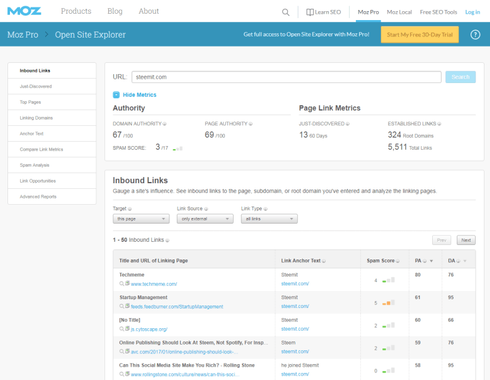Click the 3/17 spam score indicator bar
This screenshot has height=380, width=490.
[178, 148]
